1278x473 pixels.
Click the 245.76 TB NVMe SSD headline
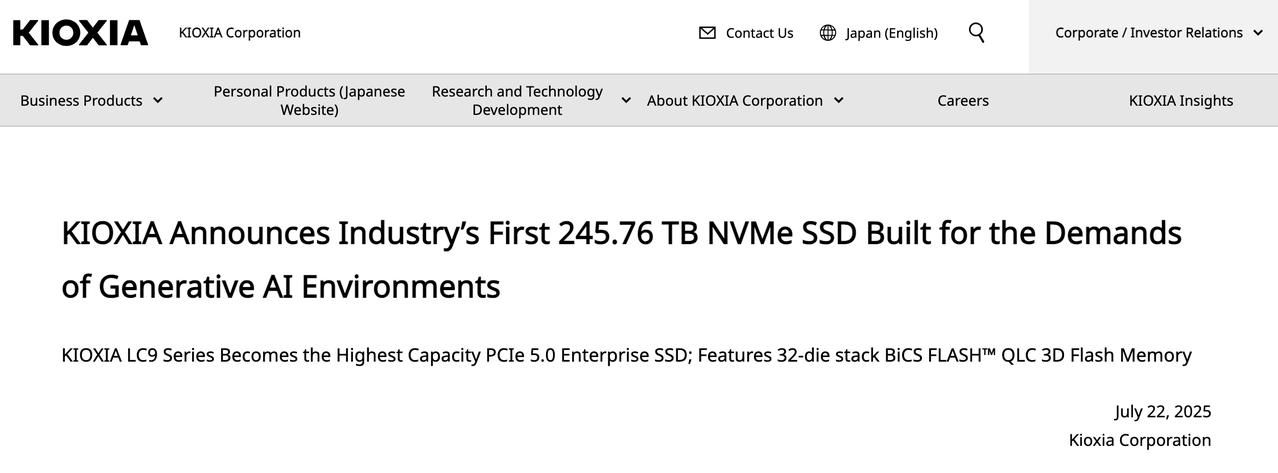[621, 259]
